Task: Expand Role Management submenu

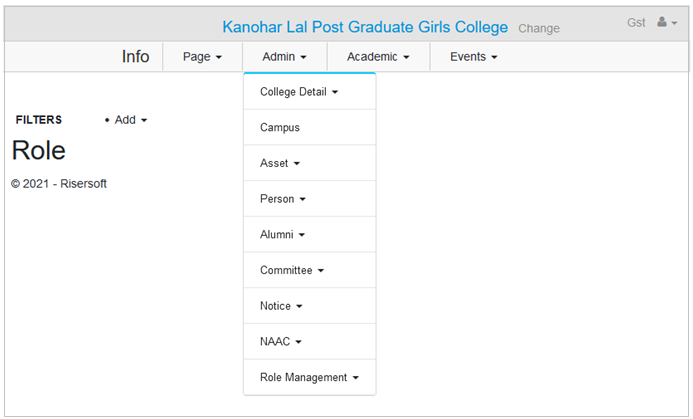Action: [309, 377]
